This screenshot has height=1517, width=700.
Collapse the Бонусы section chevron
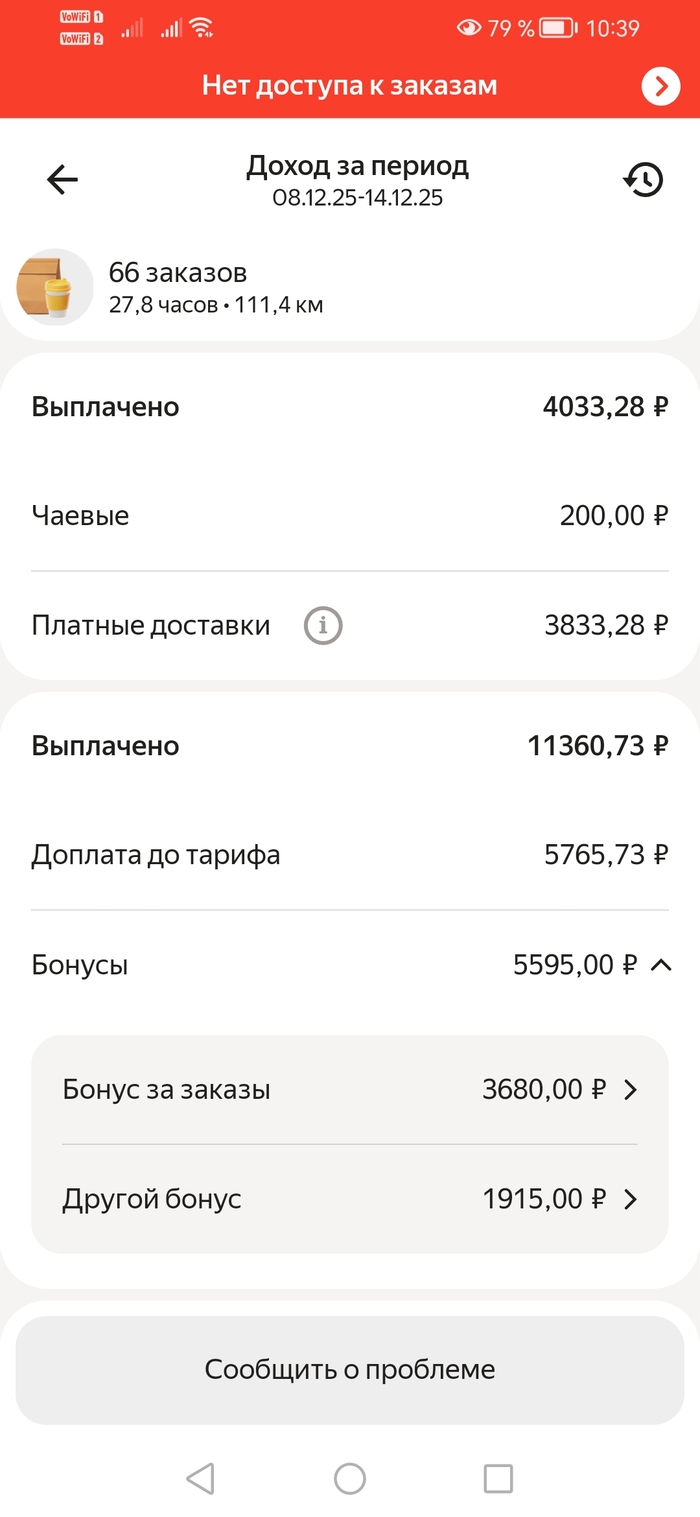[660, 965]
